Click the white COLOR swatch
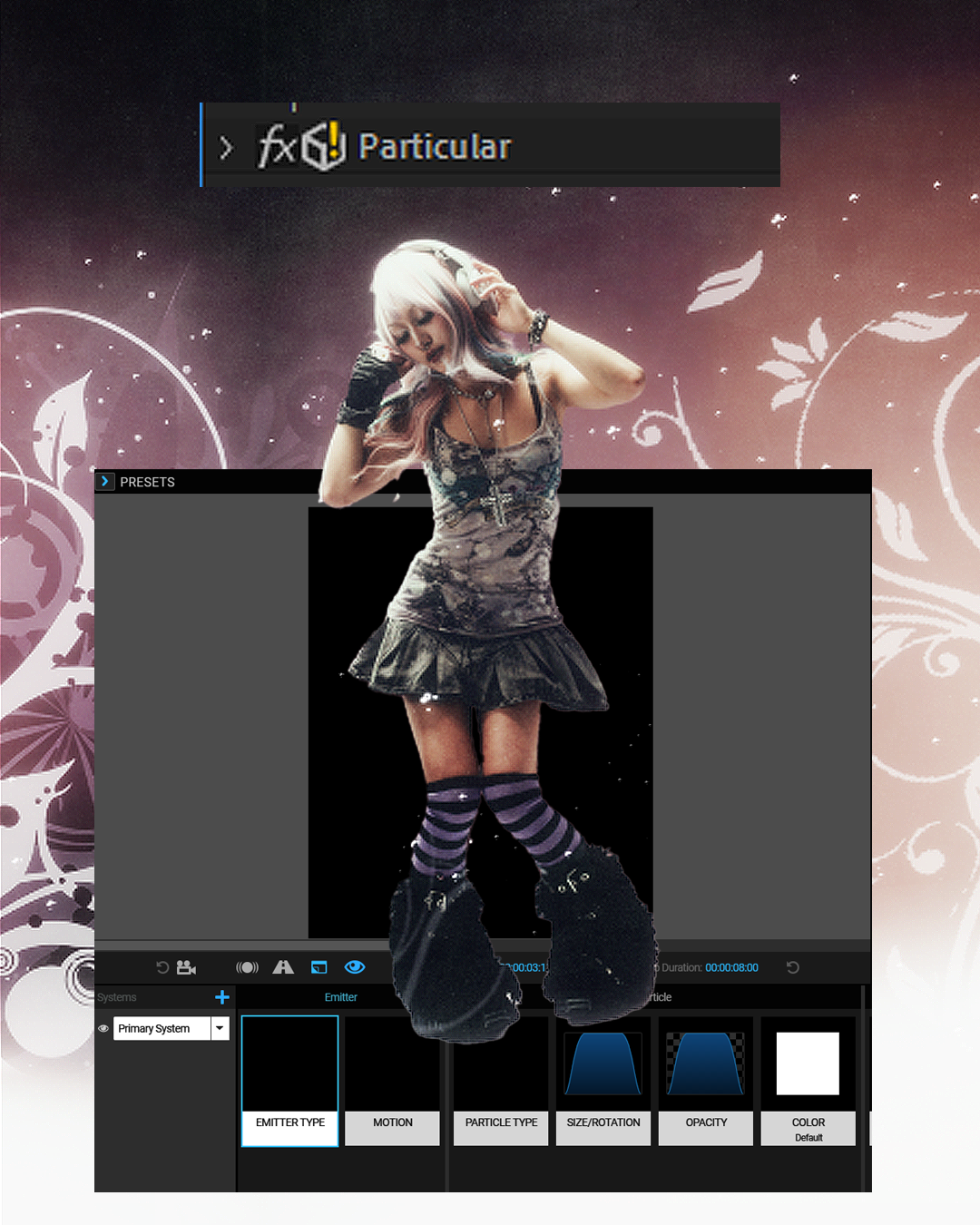Image resolution: width=980 pixels, height=1225 pixels. (x=808, y=1063)
